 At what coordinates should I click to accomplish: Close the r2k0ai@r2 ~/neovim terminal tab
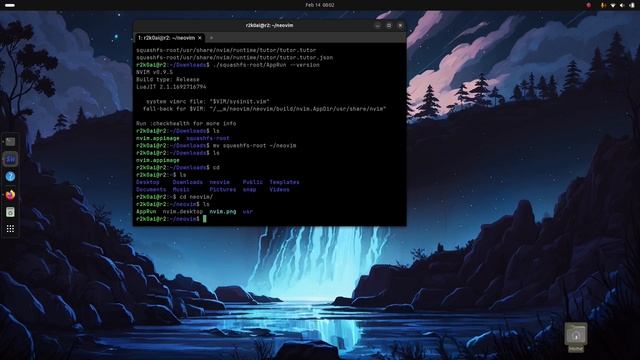(x=200, y=38)
